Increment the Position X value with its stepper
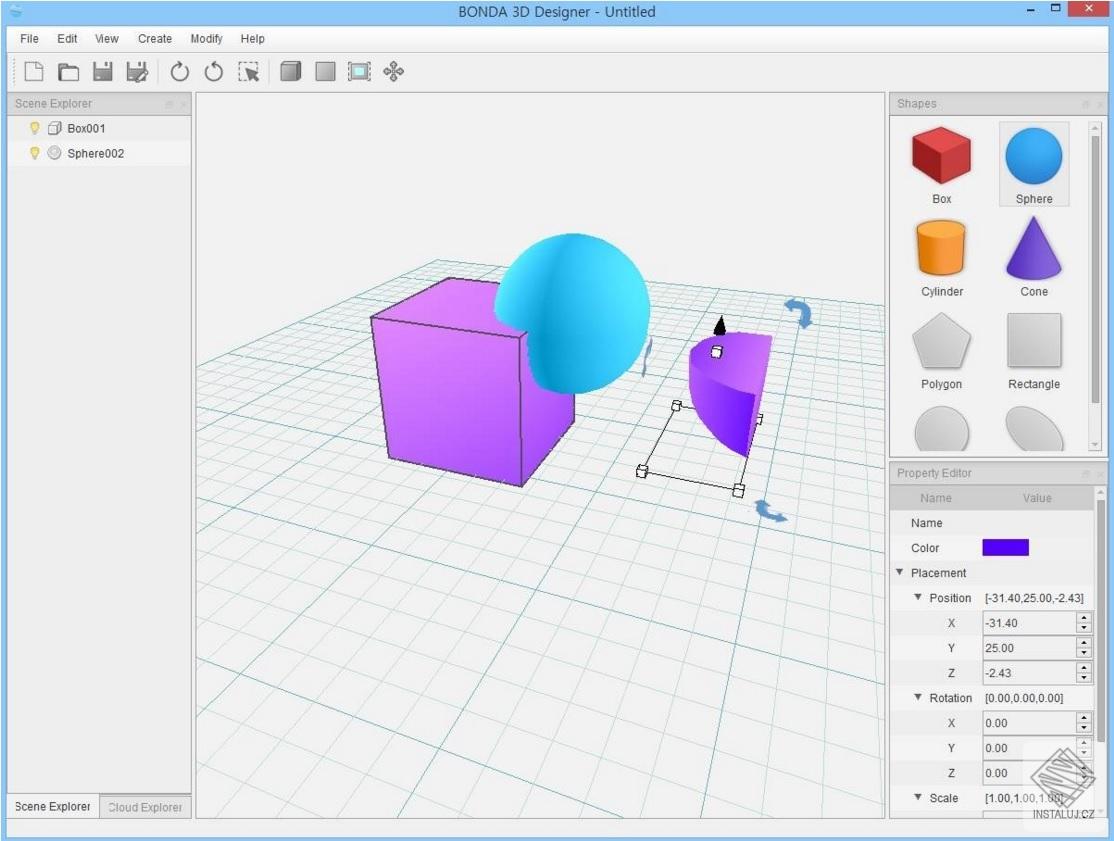 coord(1085,618)
